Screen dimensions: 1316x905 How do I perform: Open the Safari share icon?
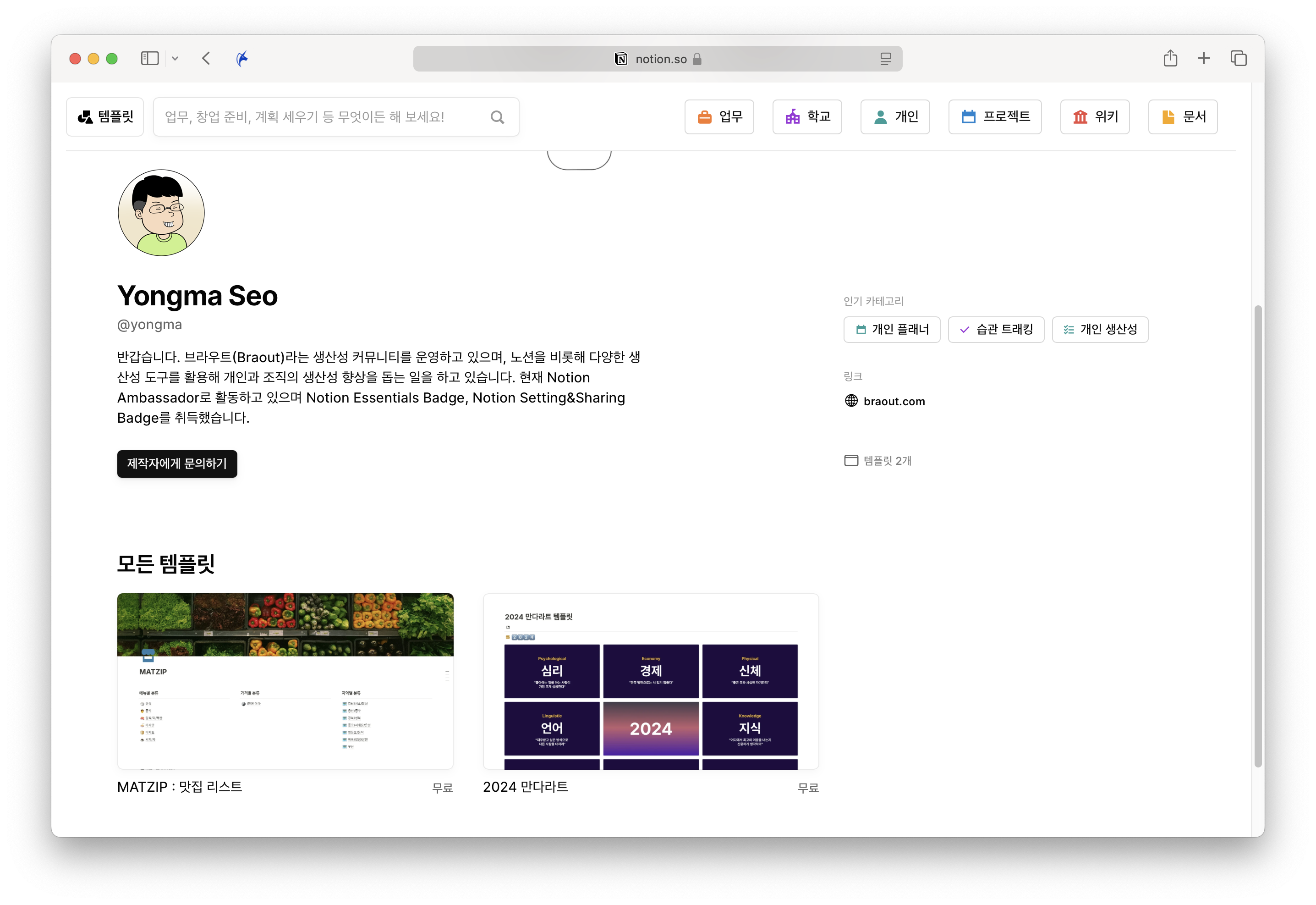tap(1170, 58)
